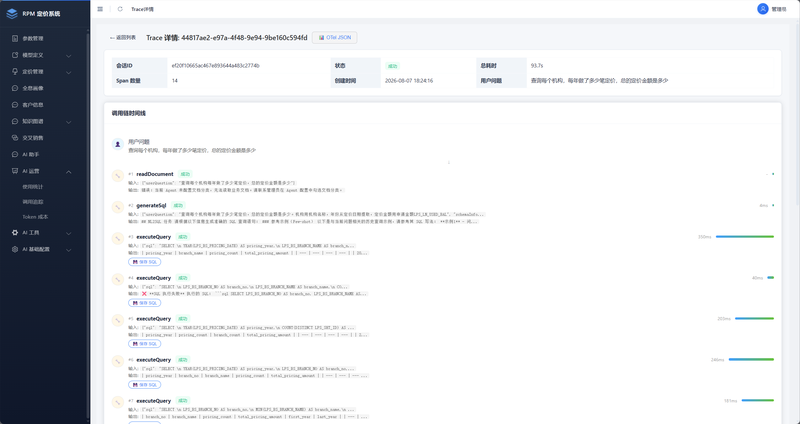Click the output line of span #1 readDocument
The image size is (800, 424).
236,190
